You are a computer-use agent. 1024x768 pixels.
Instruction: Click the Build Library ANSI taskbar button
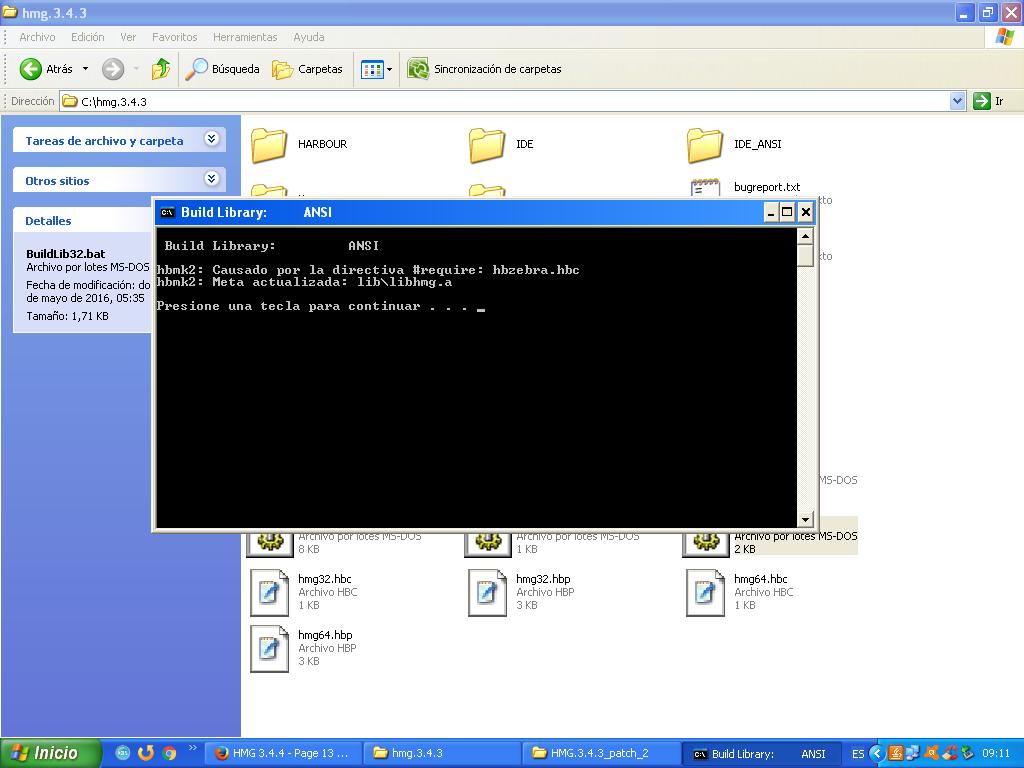(x=760, y=754)
